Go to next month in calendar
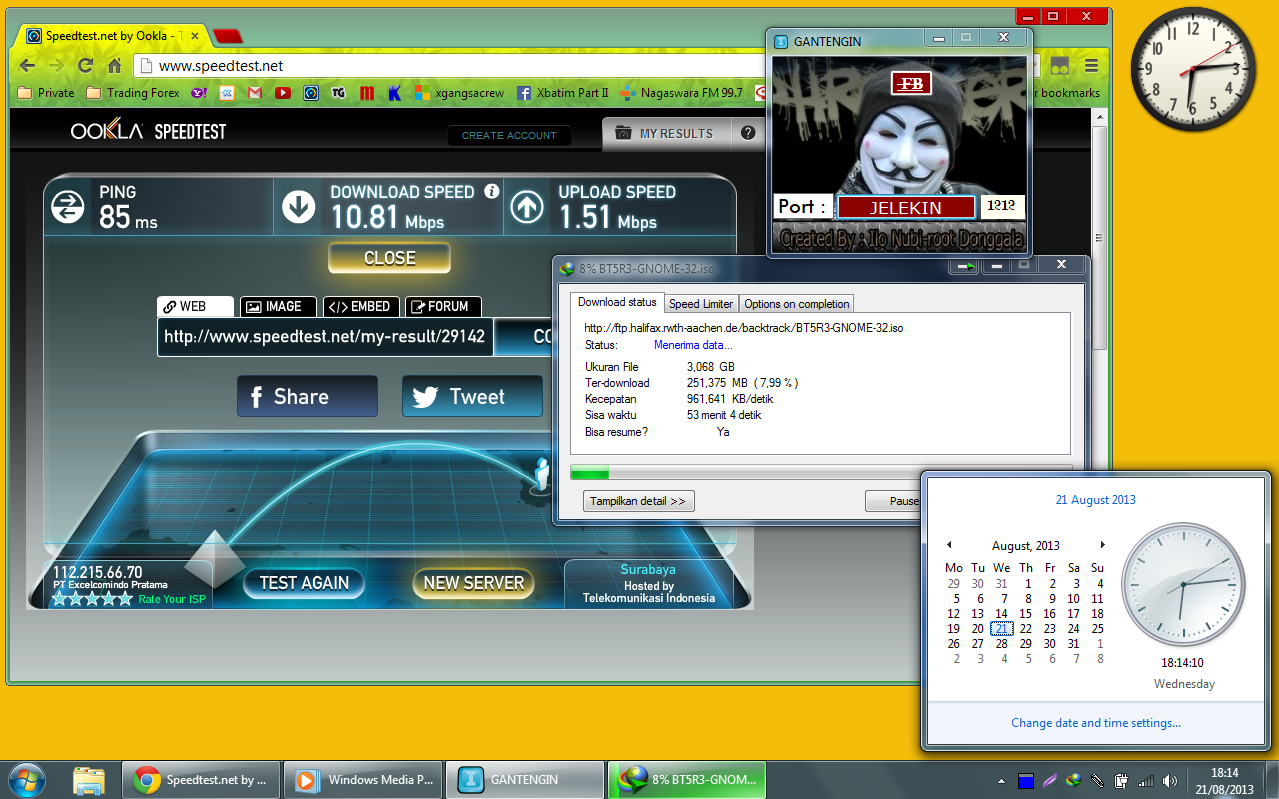 click(x=1103, y=545)
